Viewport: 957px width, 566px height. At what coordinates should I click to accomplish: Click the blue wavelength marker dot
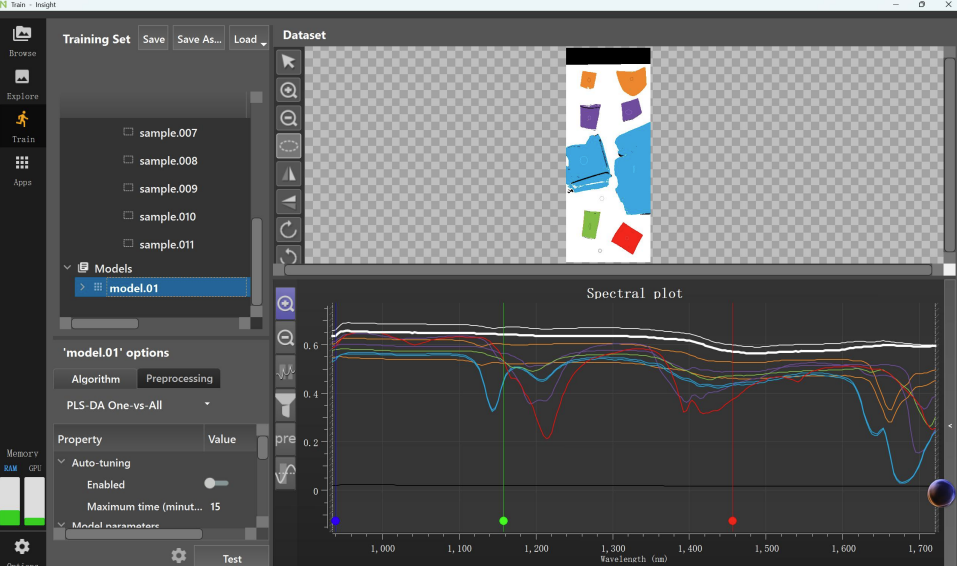[335, 521]
